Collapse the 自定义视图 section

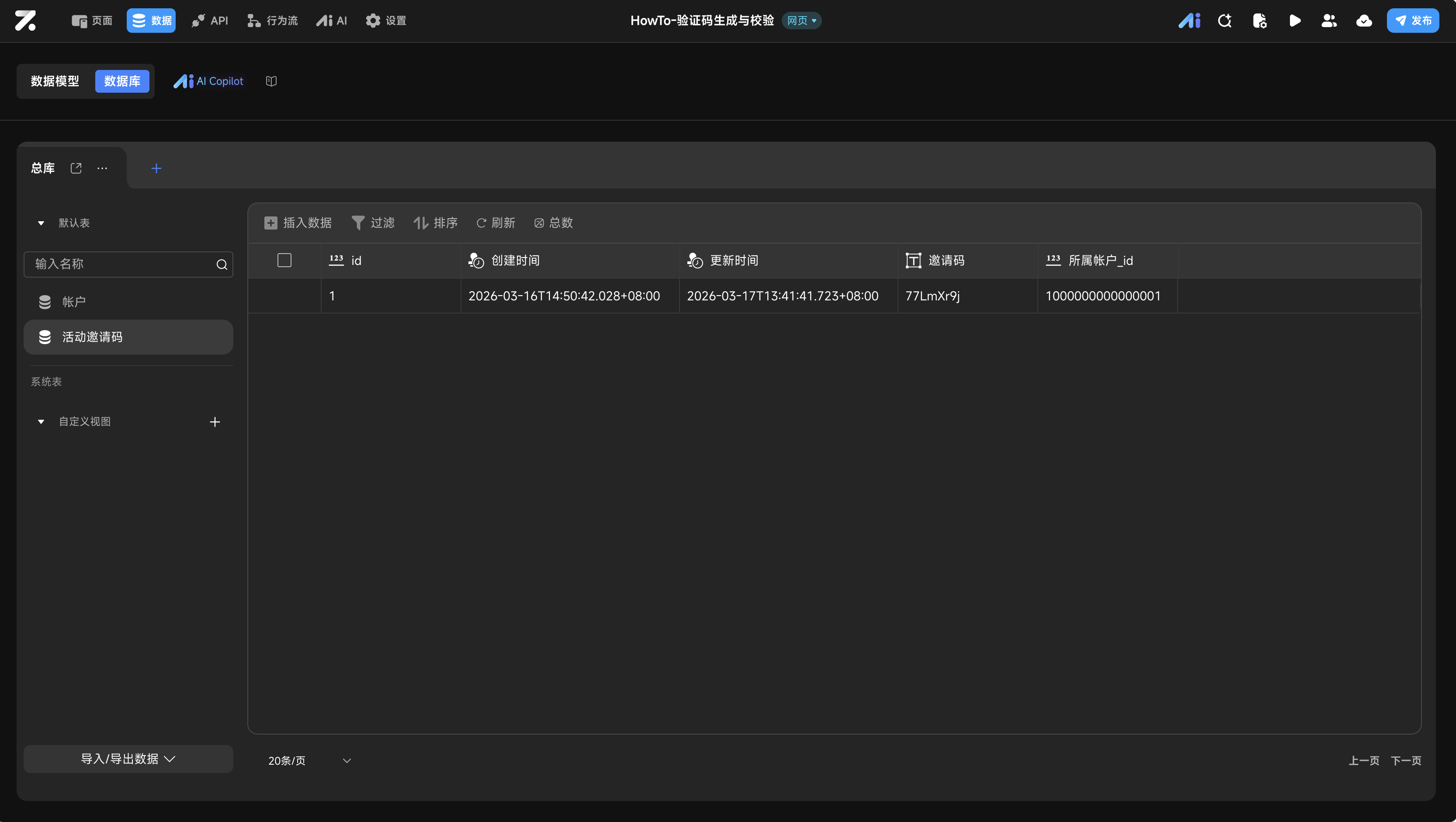tap(41, 421)
